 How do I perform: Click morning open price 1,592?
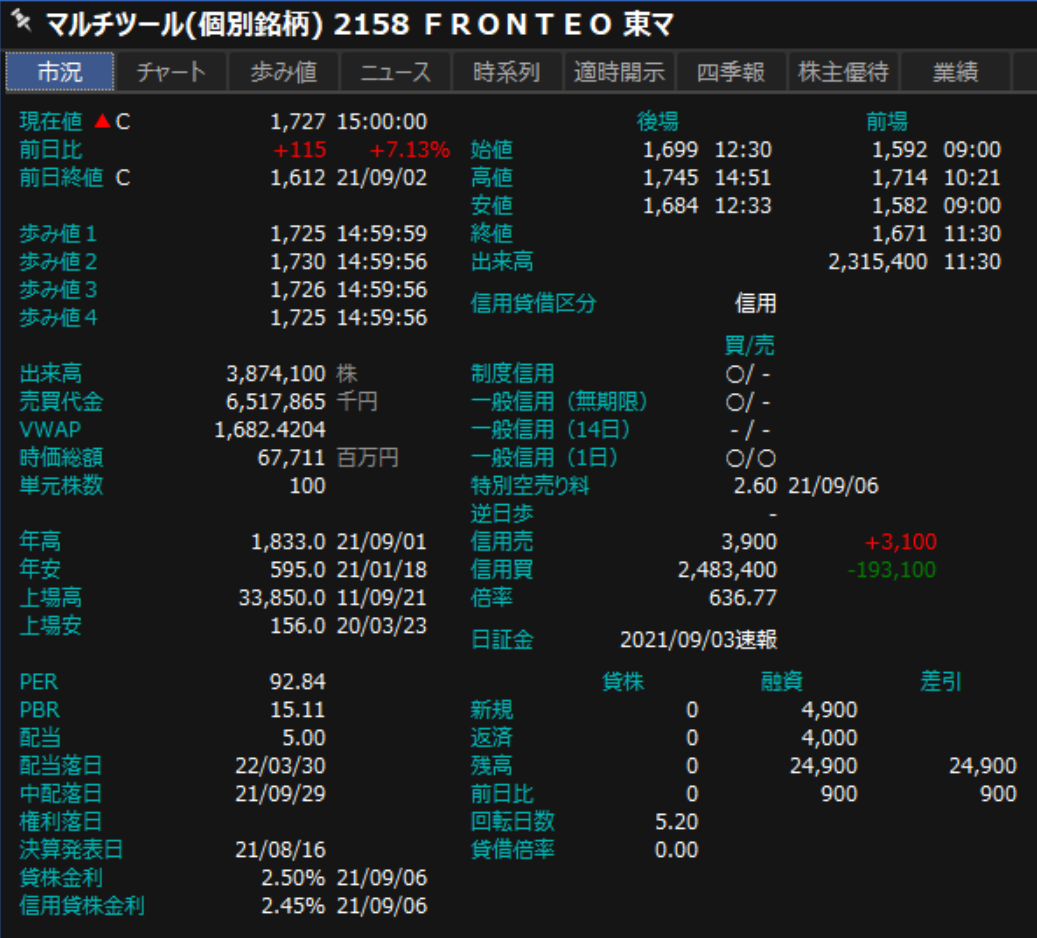pos(899,149)
